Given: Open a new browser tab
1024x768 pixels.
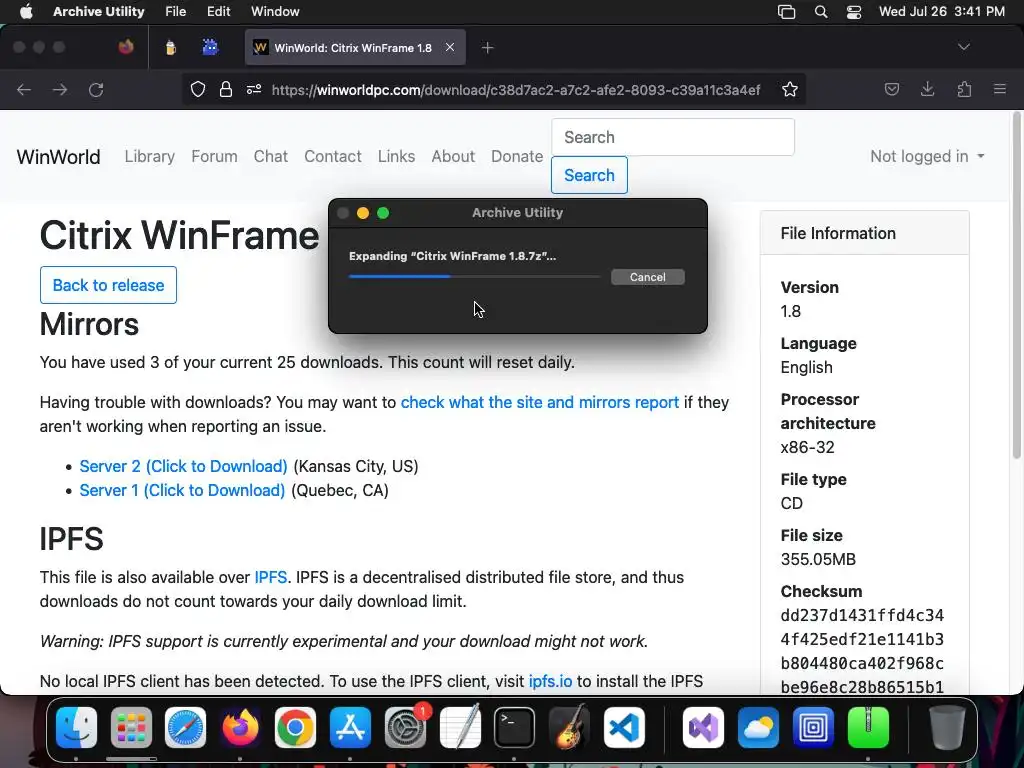Looking at the screenshot, I should click(487, 47).
